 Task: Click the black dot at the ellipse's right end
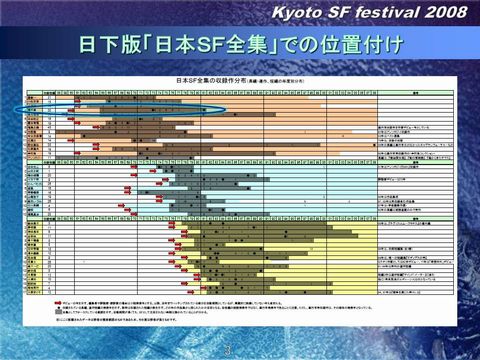(x=204, y=110)
